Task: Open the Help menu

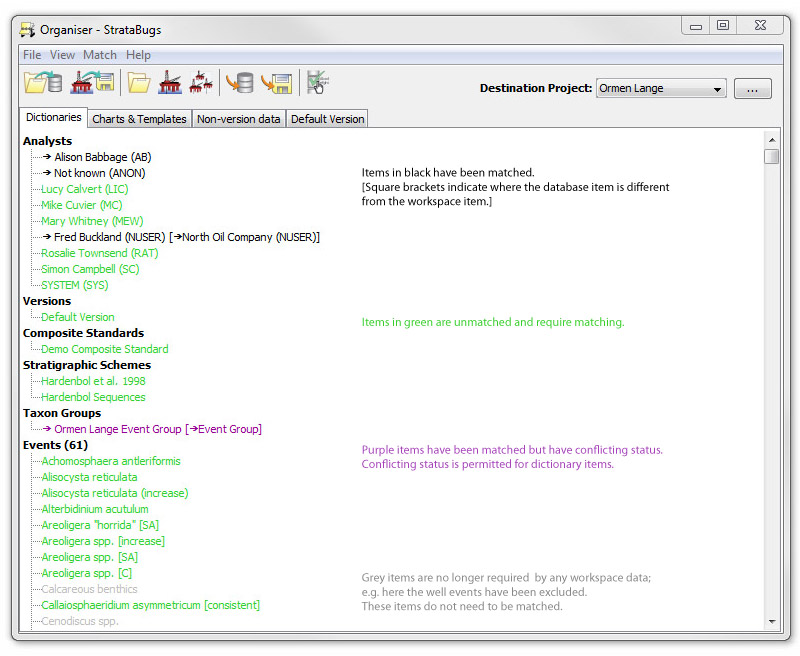Action: coord(139,55)
